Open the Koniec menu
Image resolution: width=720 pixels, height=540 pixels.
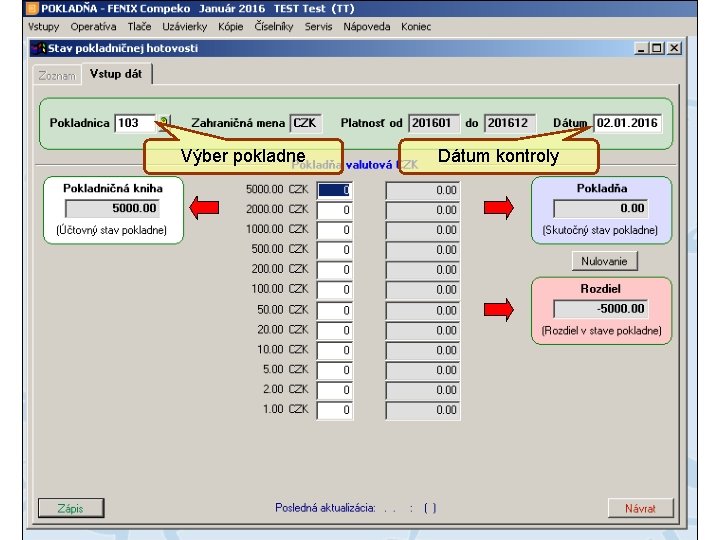coord(416,27)
